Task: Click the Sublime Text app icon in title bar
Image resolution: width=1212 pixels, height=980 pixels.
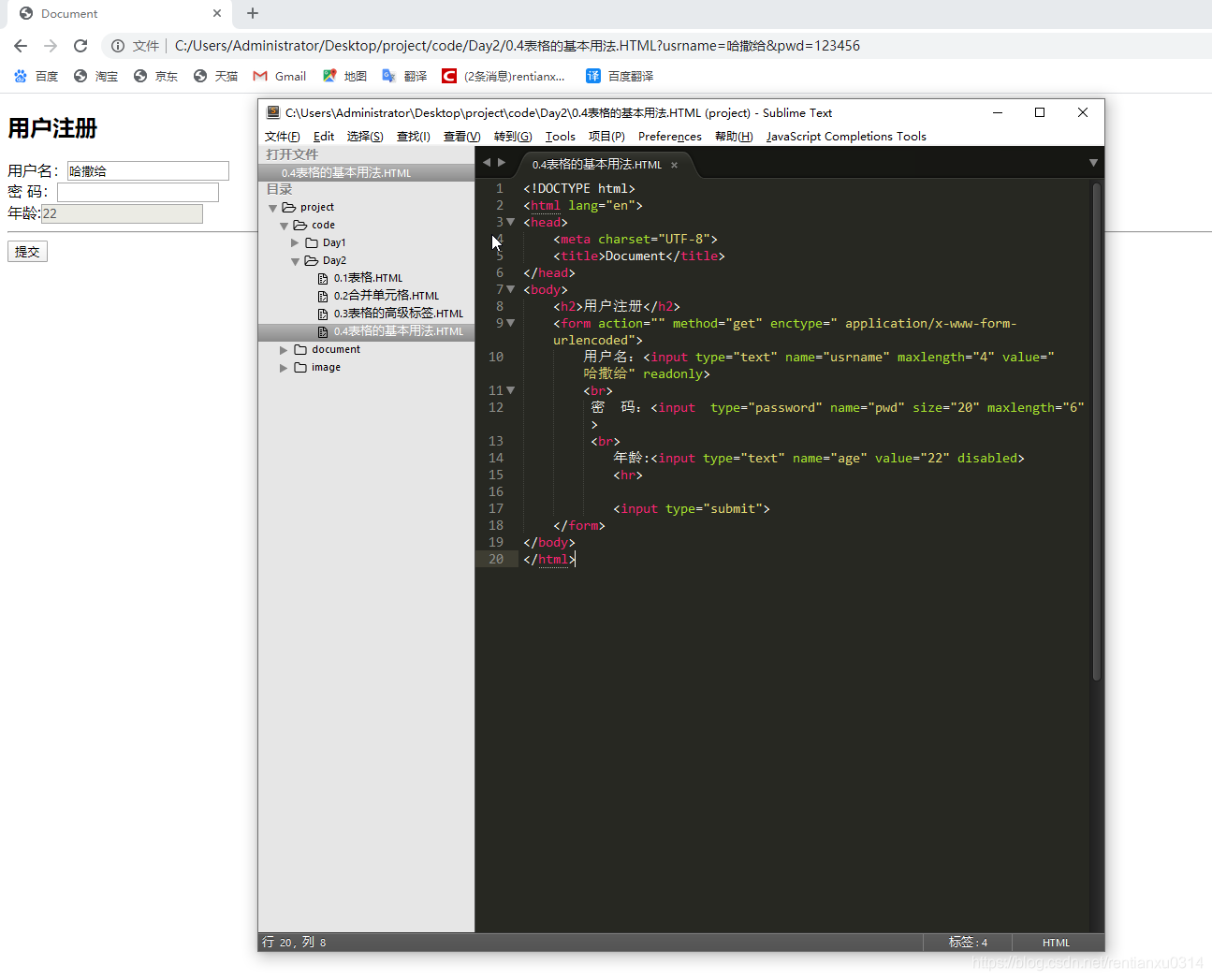Action: (x=273, y=112)
